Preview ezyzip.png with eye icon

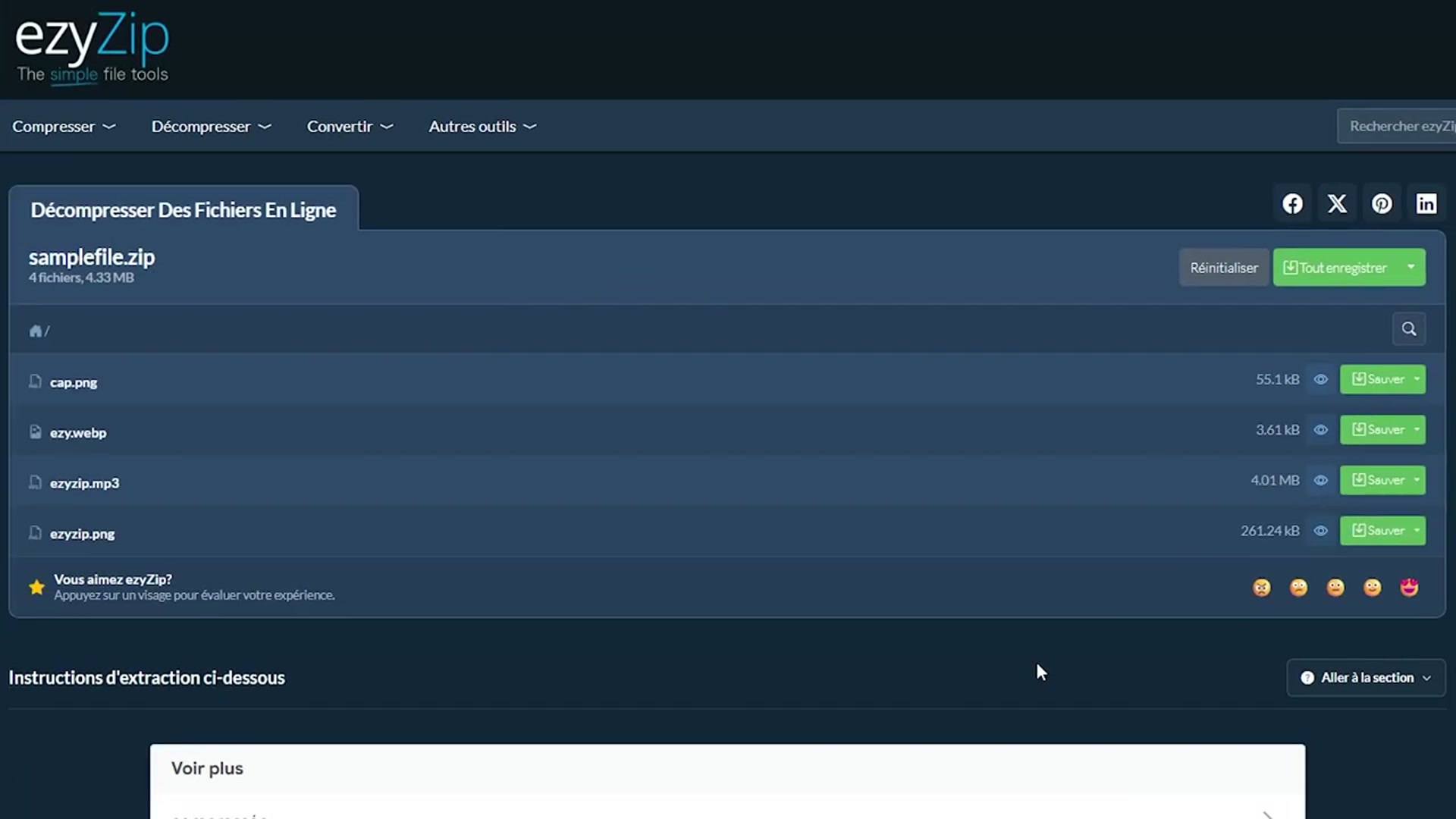(1321, 531)
